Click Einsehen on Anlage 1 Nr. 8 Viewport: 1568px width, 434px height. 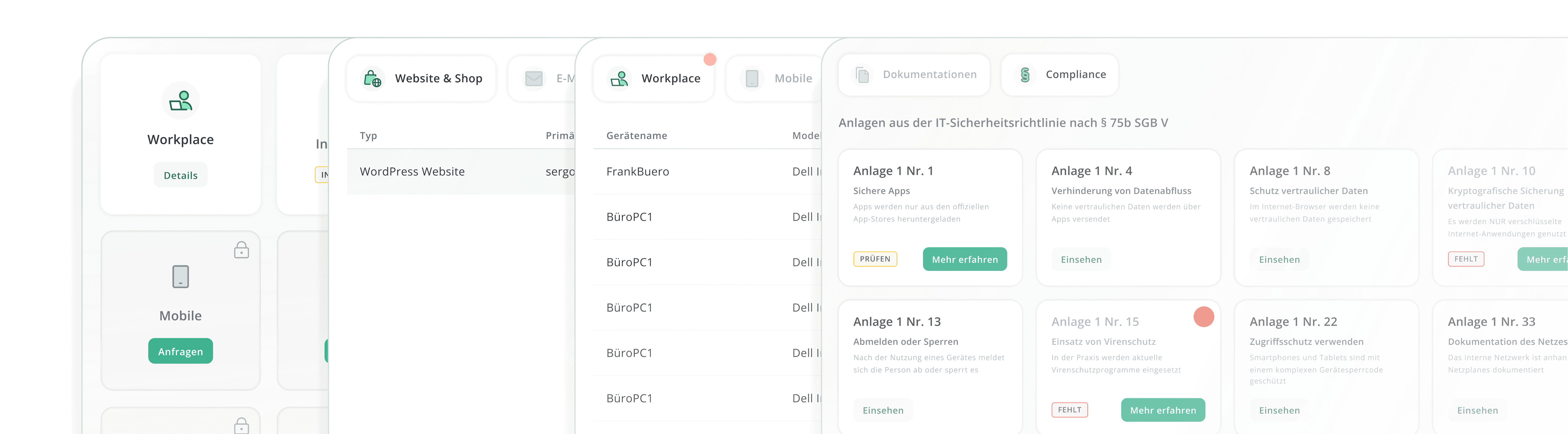coord(1280,259)
